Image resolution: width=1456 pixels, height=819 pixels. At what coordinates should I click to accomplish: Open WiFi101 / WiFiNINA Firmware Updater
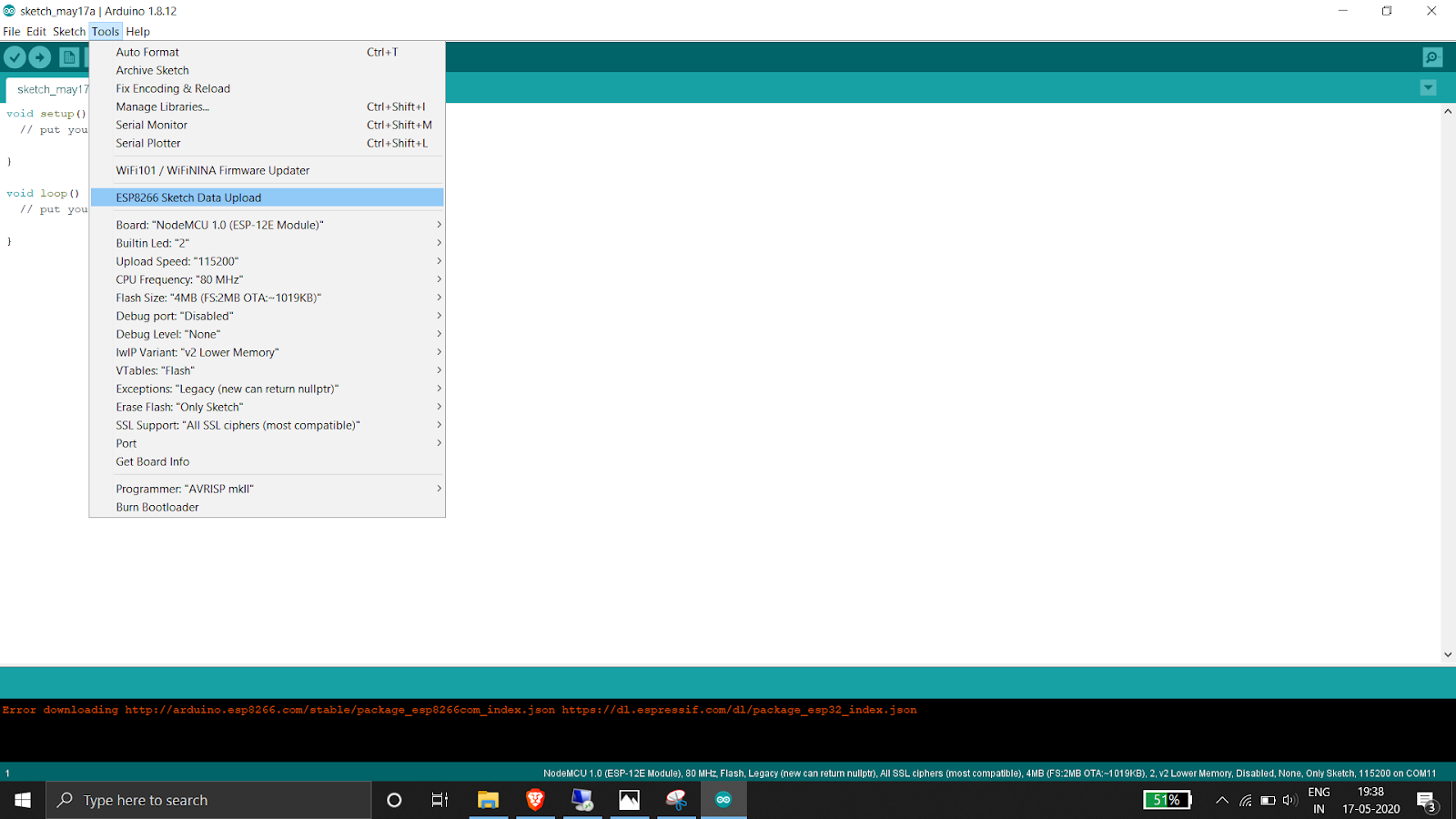(267, 170)
